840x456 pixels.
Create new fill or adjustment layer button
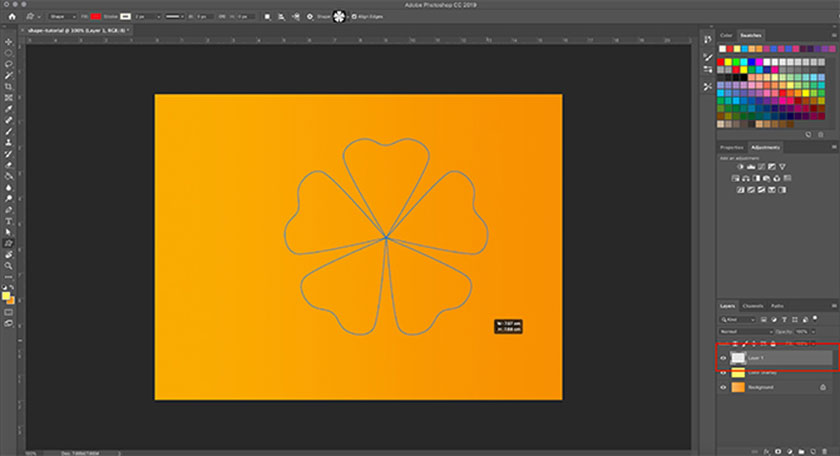point(790,452)
